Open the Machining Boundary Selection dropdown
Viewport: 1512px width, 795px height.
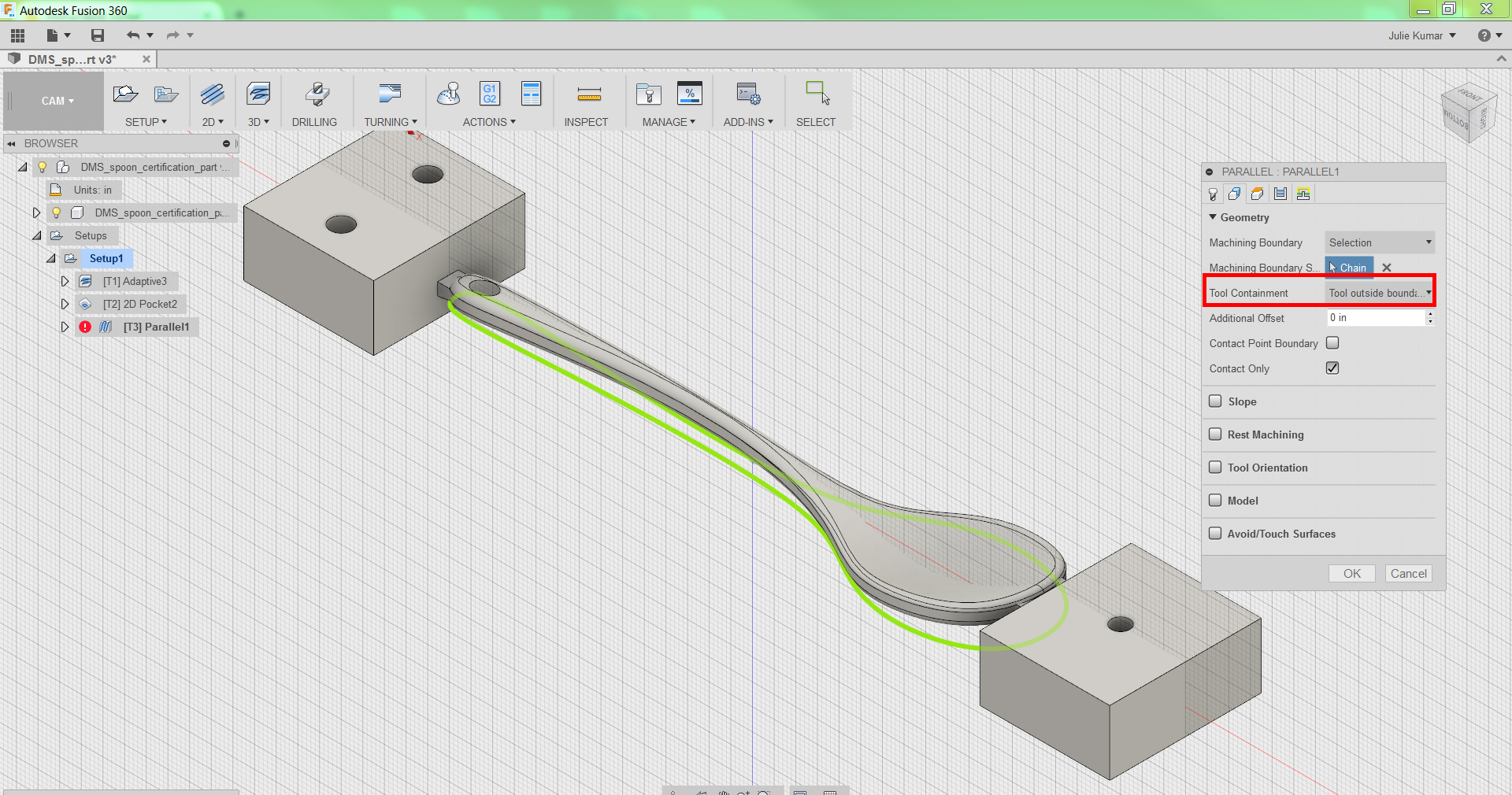coord(1380,242)
